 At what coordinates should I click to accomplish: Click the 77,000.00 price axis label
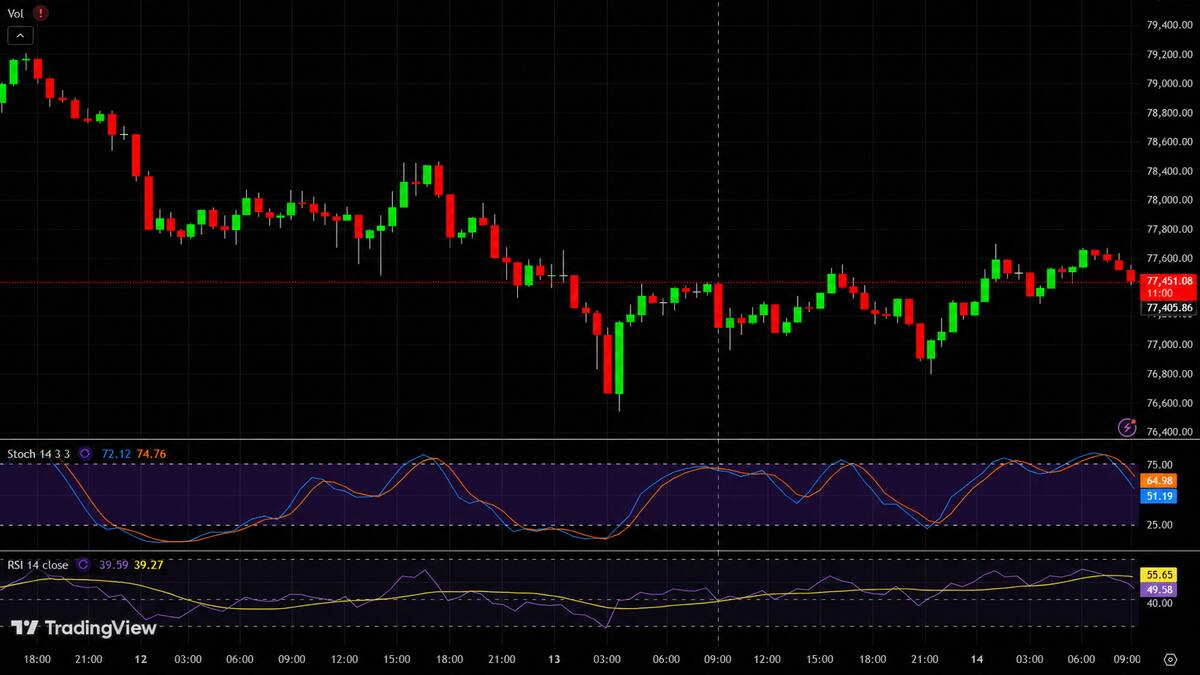pos(1169,345)
